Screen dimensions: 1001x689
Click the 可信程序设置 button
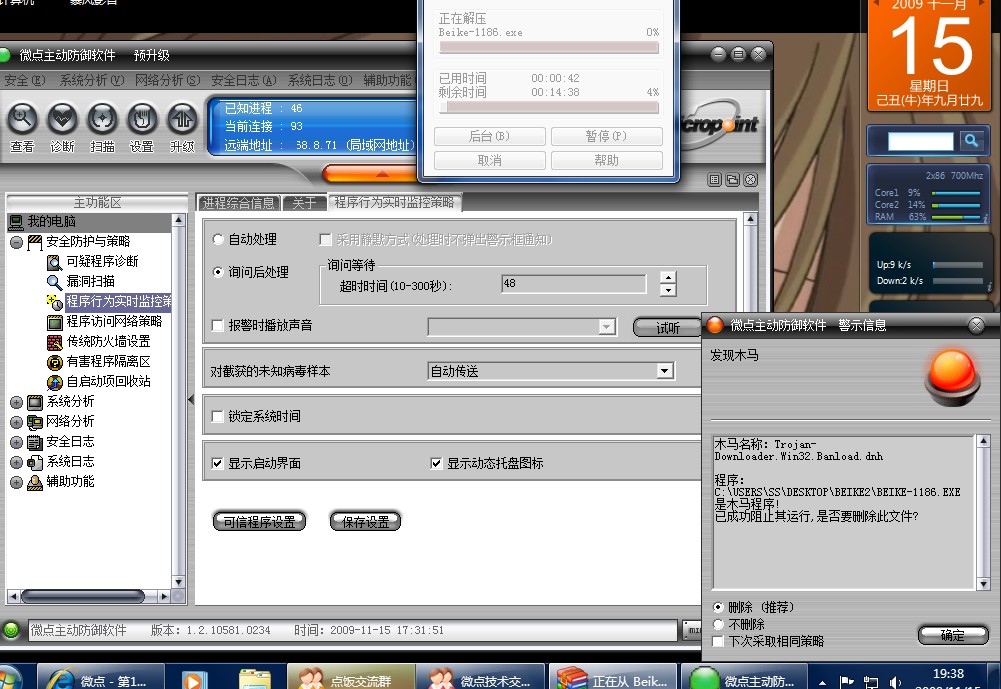coord(259,522)
